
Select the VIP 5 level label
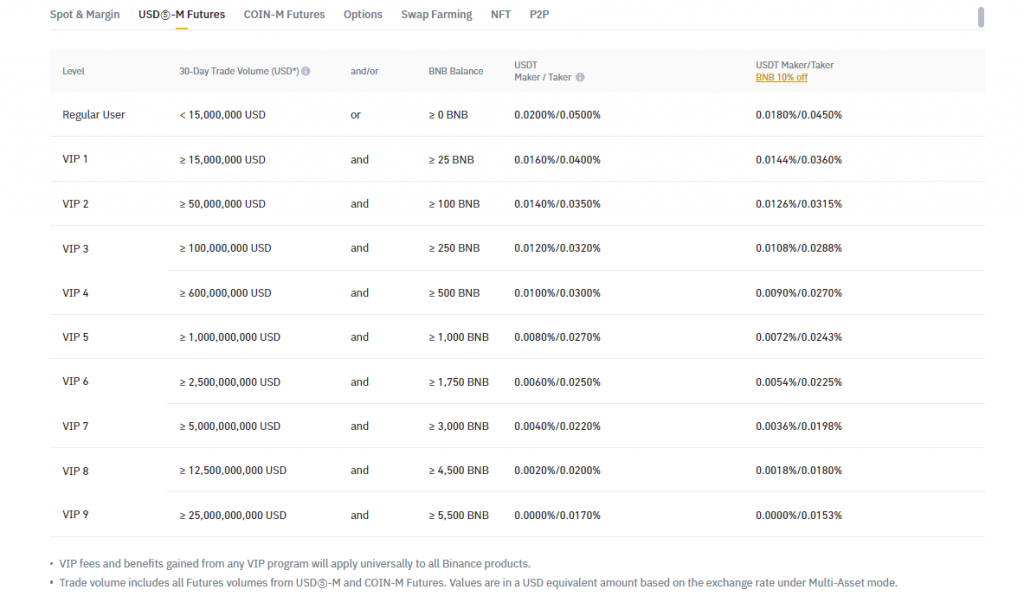[75, 337]
